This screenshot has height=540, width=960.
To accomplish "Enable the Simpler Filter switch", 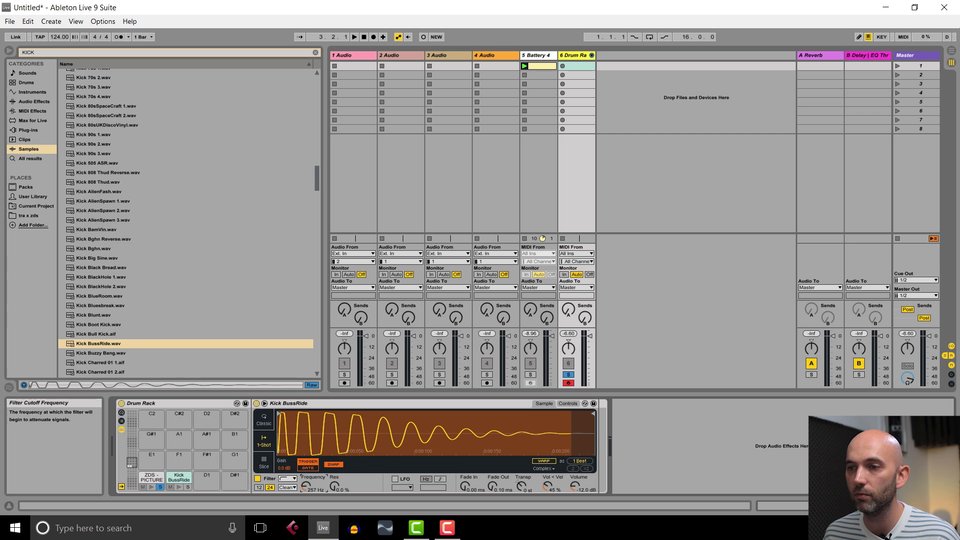I will (257, 479).
